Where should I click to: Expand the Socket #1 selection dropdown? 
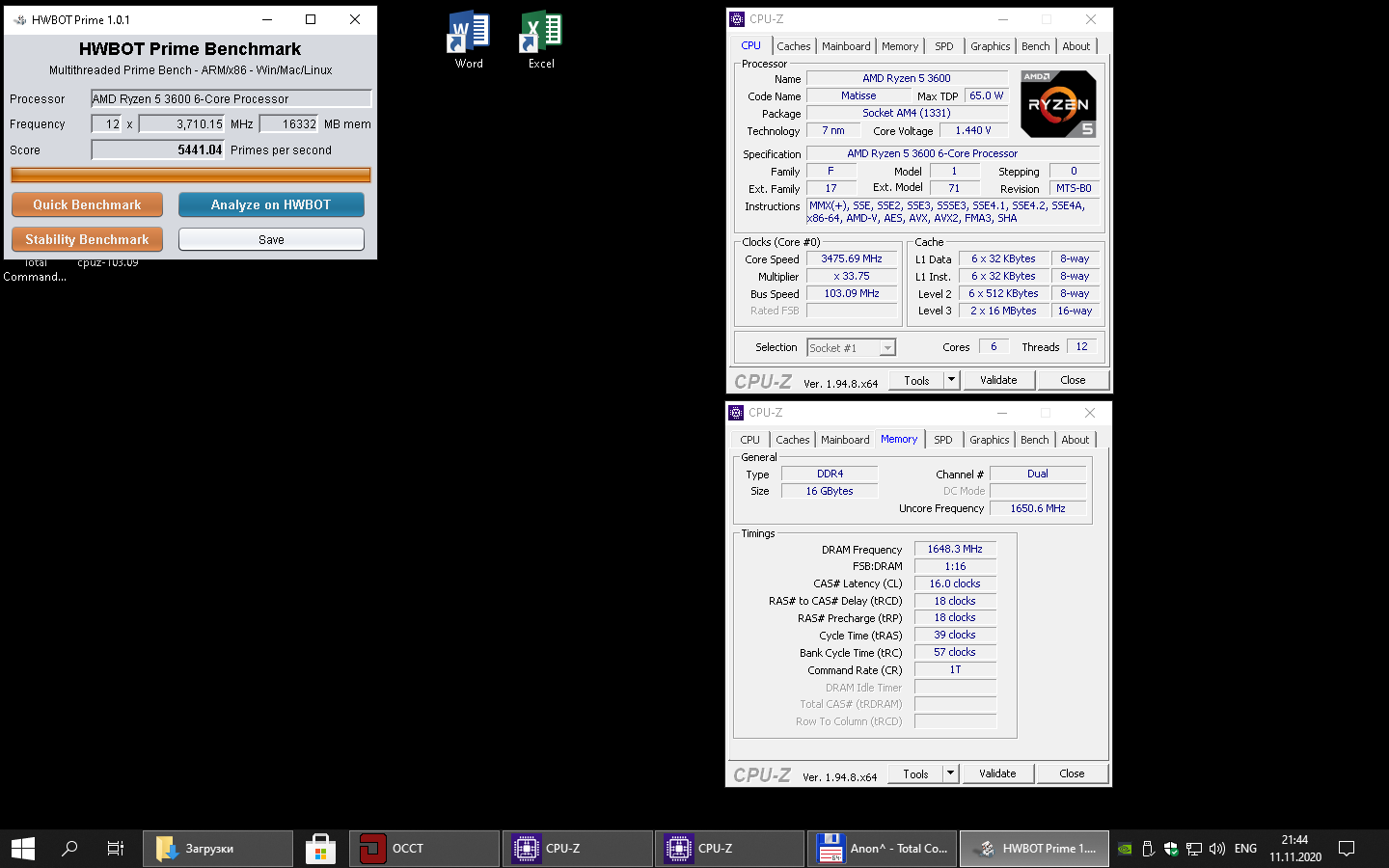click(x=887, y=348)
